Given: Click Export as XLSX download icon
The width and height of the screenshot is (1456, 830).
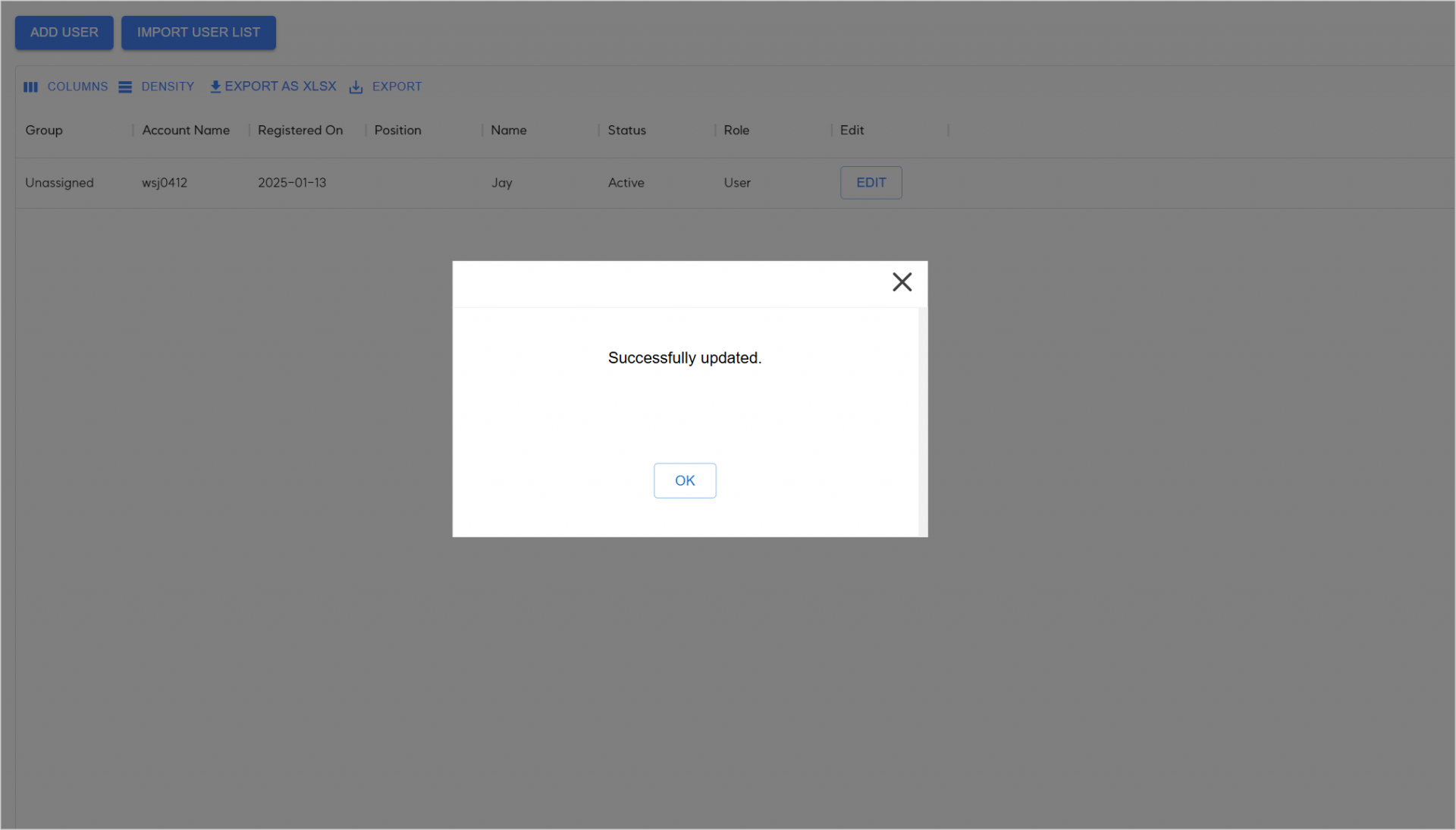Looking at the screenshot, I should click(x=215, y=86).
